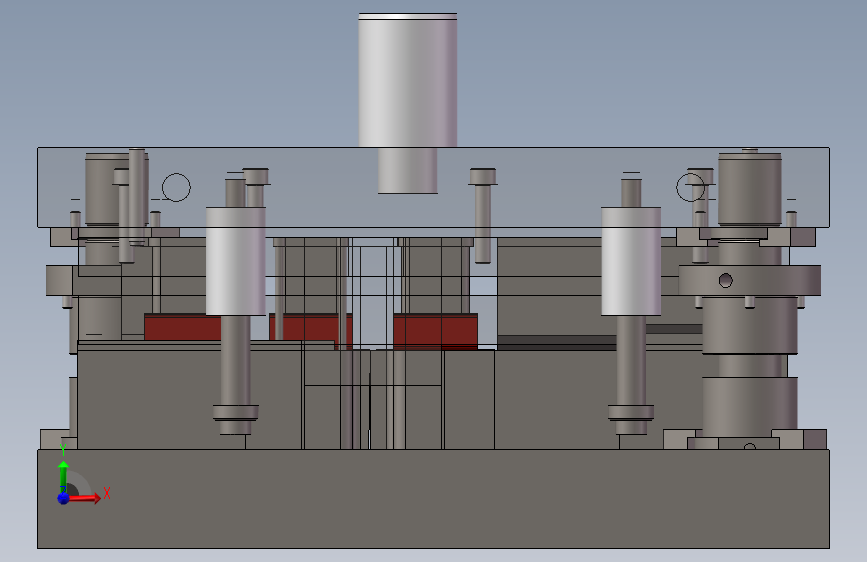Screen dimensions: 867x562
Task: Select the center screw under the top plate
Action: (x=483, y=216)
